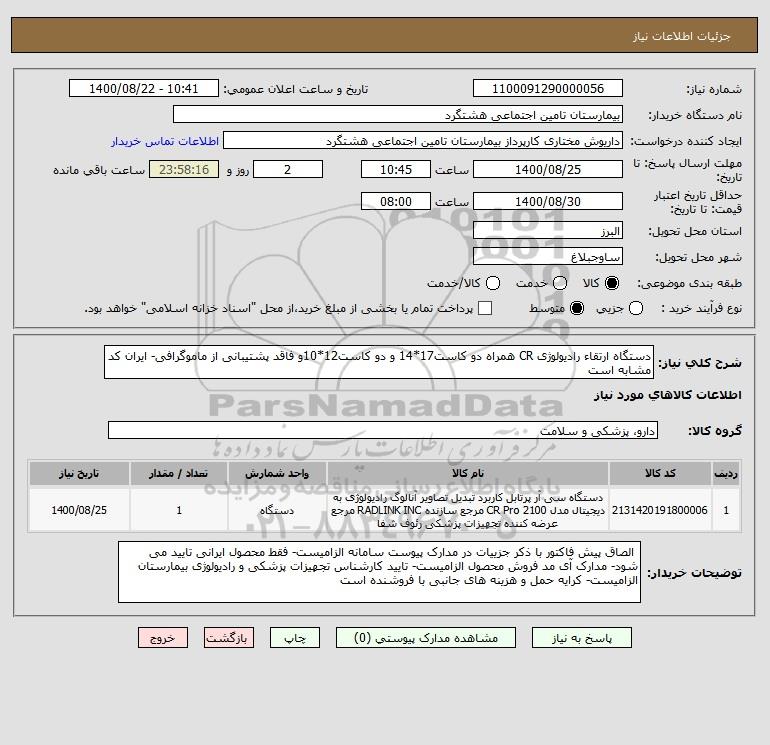This screenshot has height=745, width=770.
Task: Click the بازگشت back button
Action: coord(229,638)
